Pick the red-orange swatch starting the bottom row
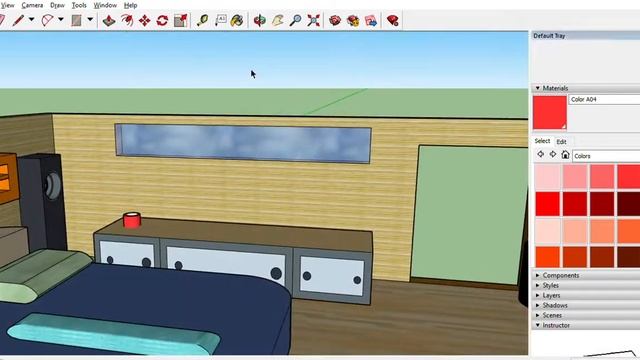Viewport: 640px width, 360px height. [x=548, y=257]
